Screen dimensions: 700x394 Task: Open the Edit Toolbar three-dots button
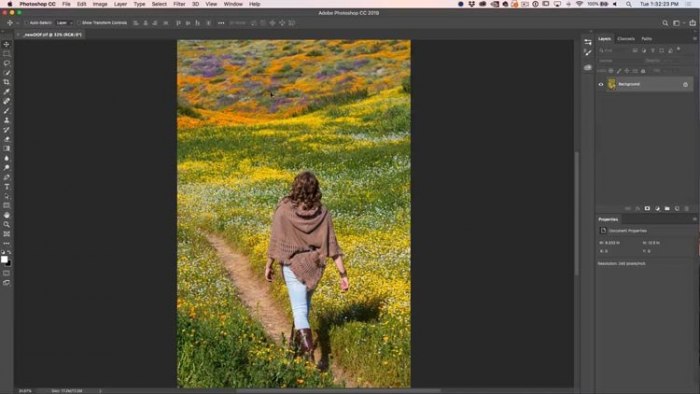(6, 244)
